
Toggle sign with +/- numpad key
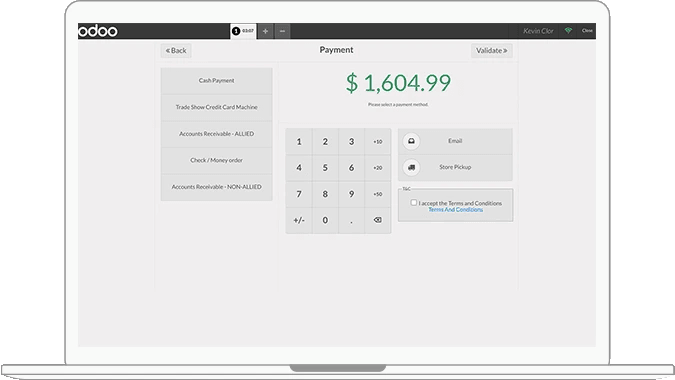(x=299, y=220)
